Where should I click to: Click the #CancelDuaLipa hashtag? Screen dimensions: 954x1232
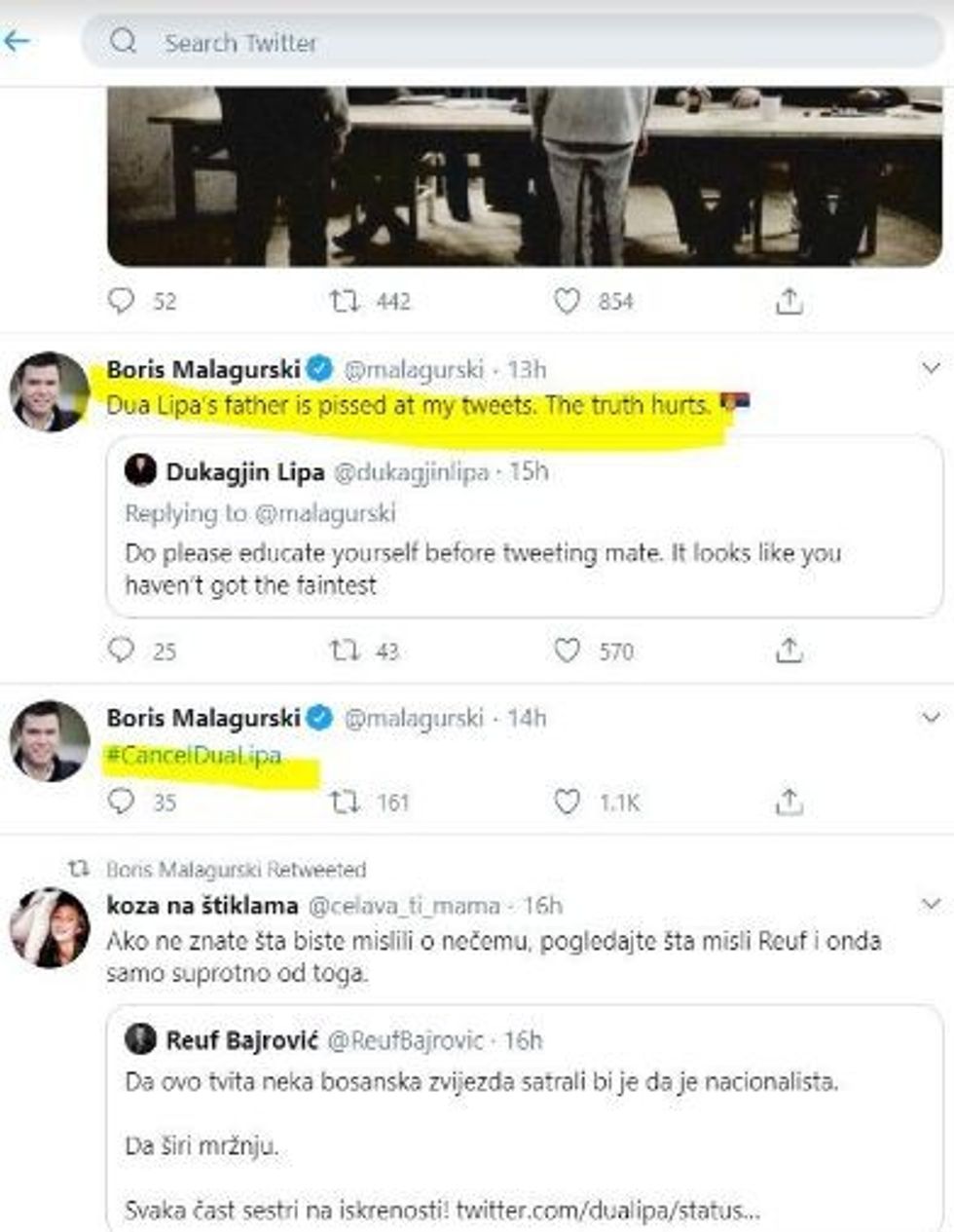pos(194,755)
